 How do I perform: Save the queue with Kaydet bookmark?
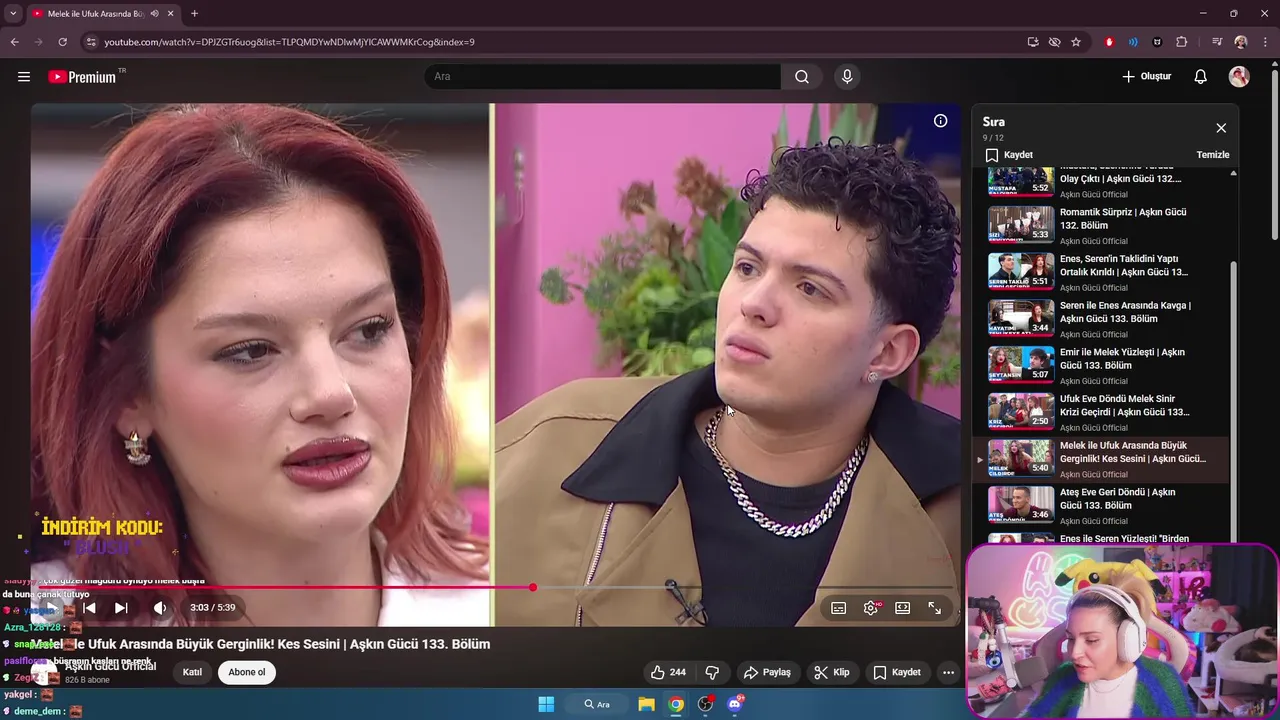point(1009,155)
